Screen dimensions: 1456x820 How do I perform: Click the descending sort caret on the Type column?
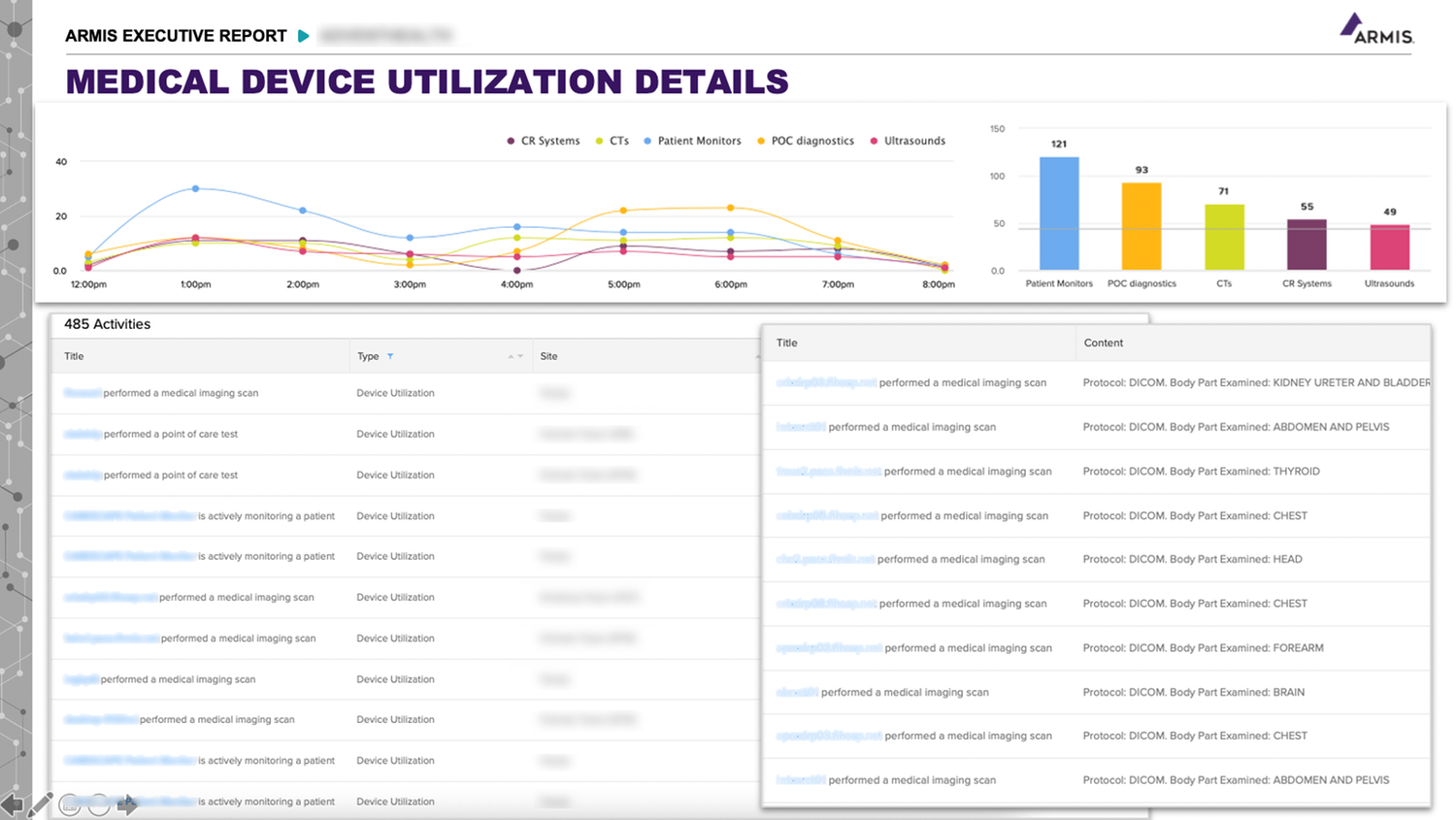520,355
